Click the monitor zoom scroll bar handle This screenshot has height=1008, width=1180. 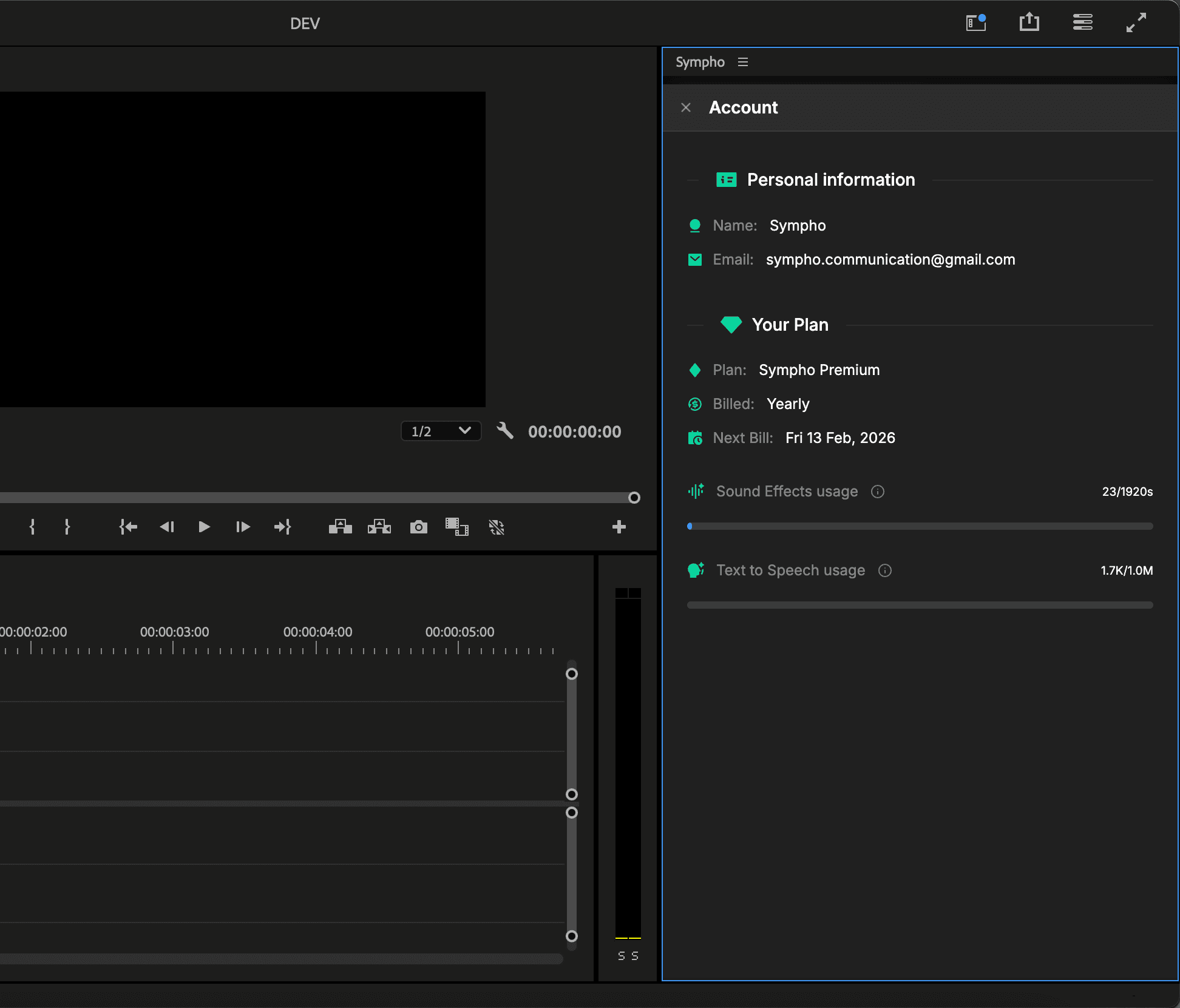634,498
